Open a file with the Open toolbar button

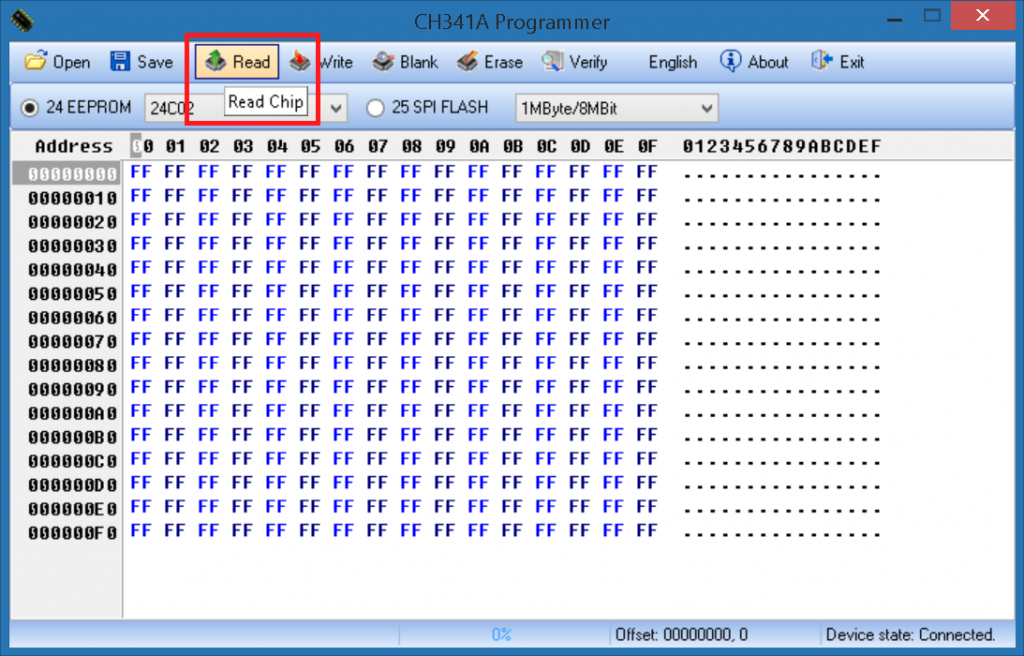(x=57, y=62)
